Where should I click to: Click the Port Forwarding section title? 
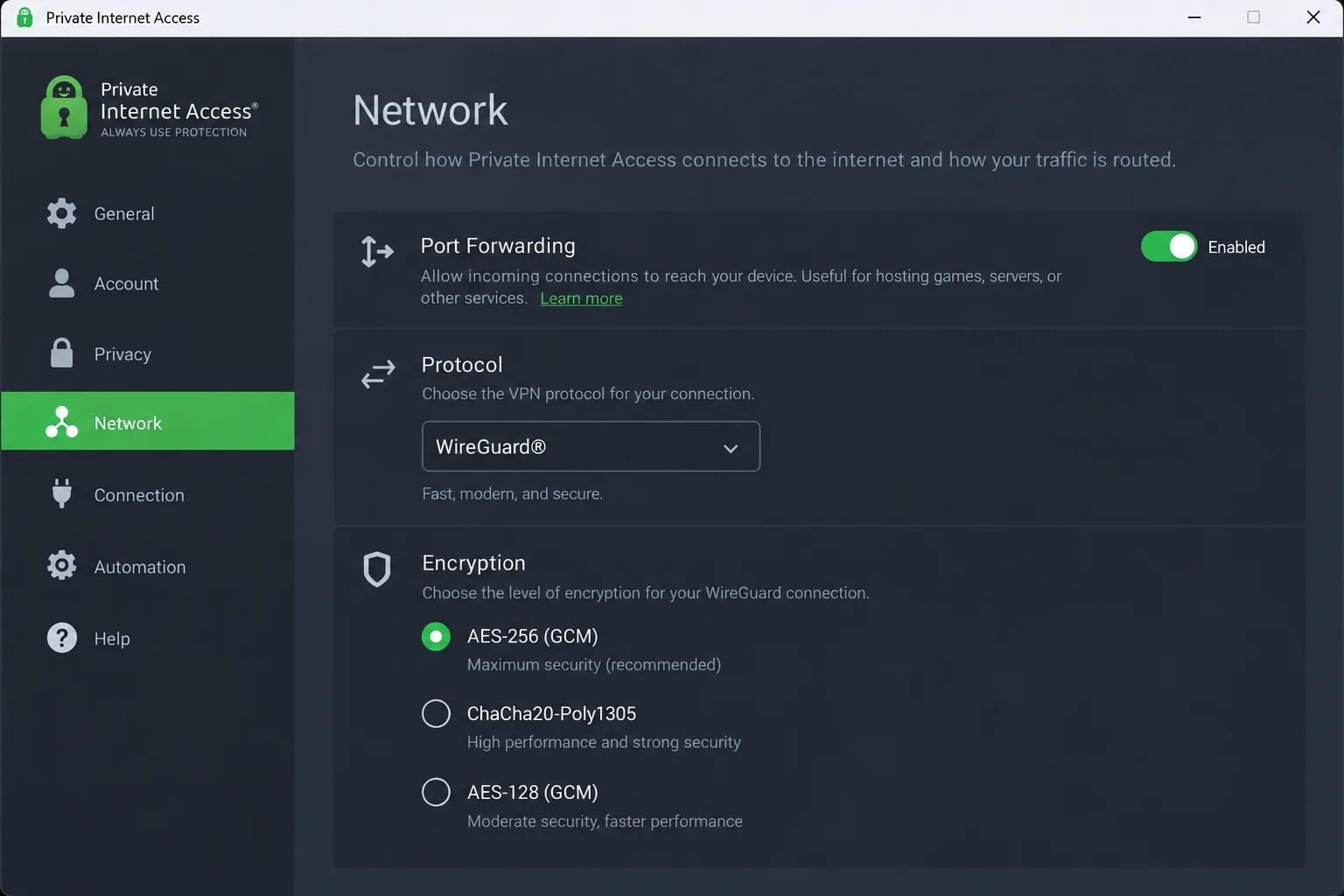(498, 246)
